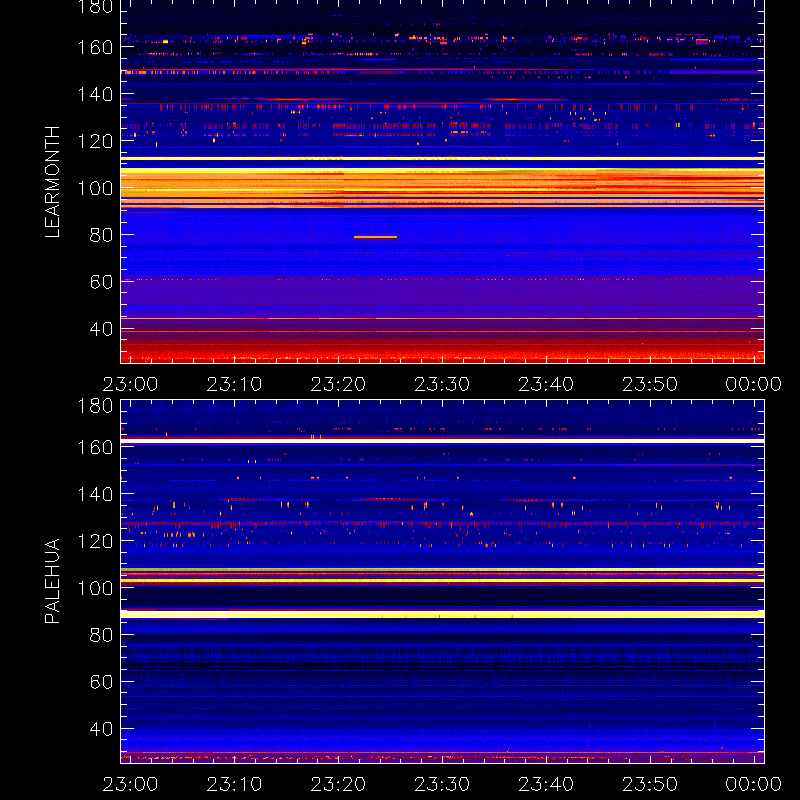The height and width of the screenshot is (800, 800).
Task: Pick the 120 frequency tick on Learmonth axis
Action: point(95,141)
